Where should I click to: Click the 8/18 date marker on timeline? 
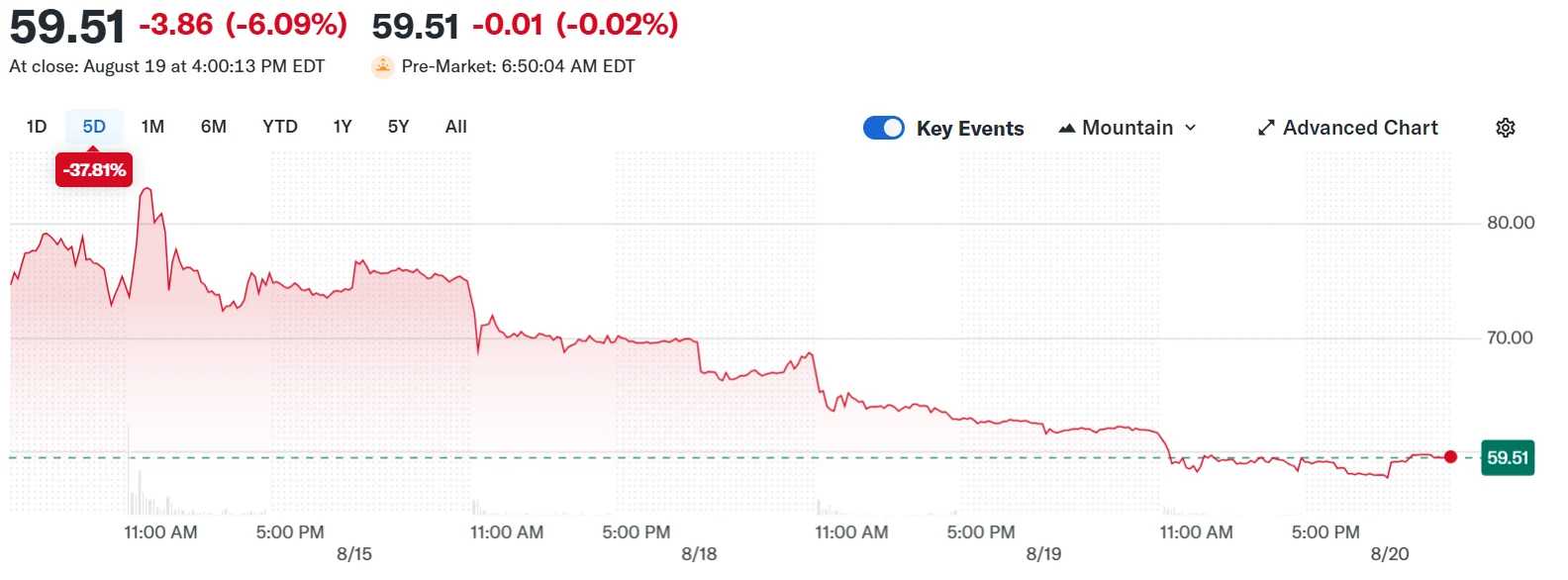click(699, 554)
